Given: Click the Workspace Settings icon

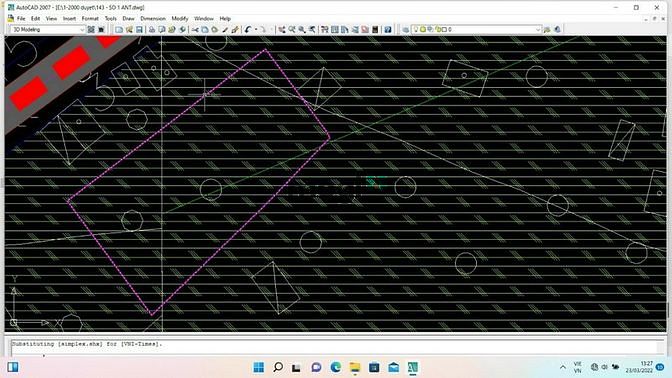Looking at the screenshot, I should (91, 30).
